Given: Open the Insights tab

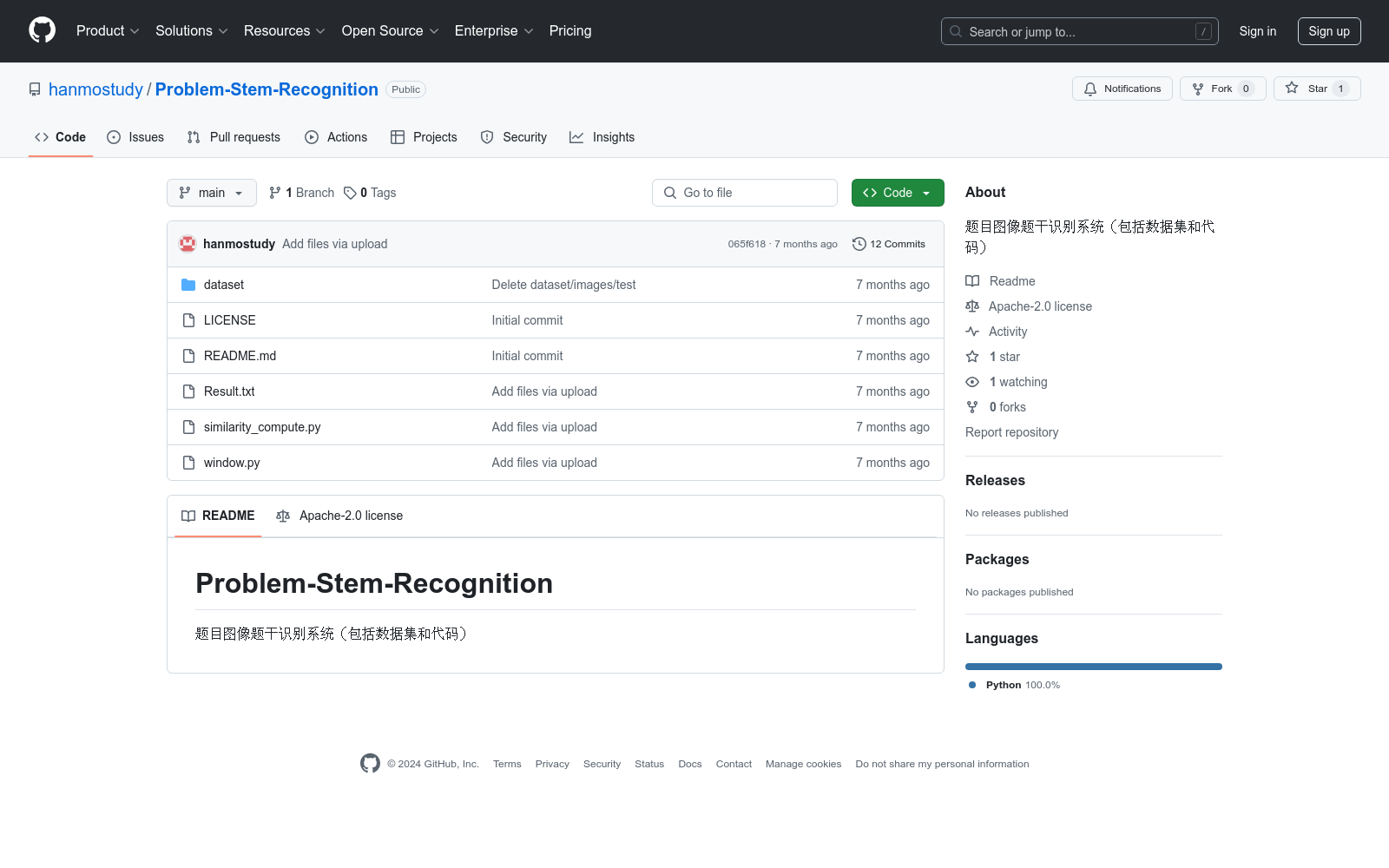Looking at the screenshot, I should (602, 137).
